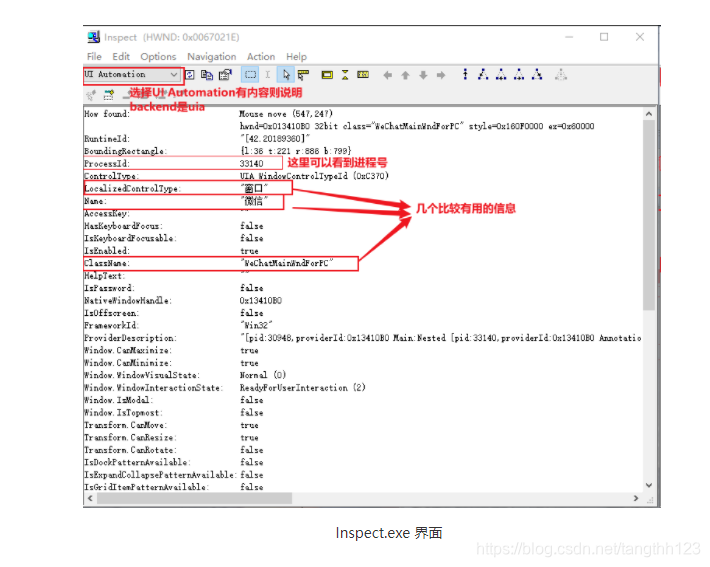Select the 'ProviderDescription:' property label
This screenshot has height=567, width=710.
(x=130, y=338)
